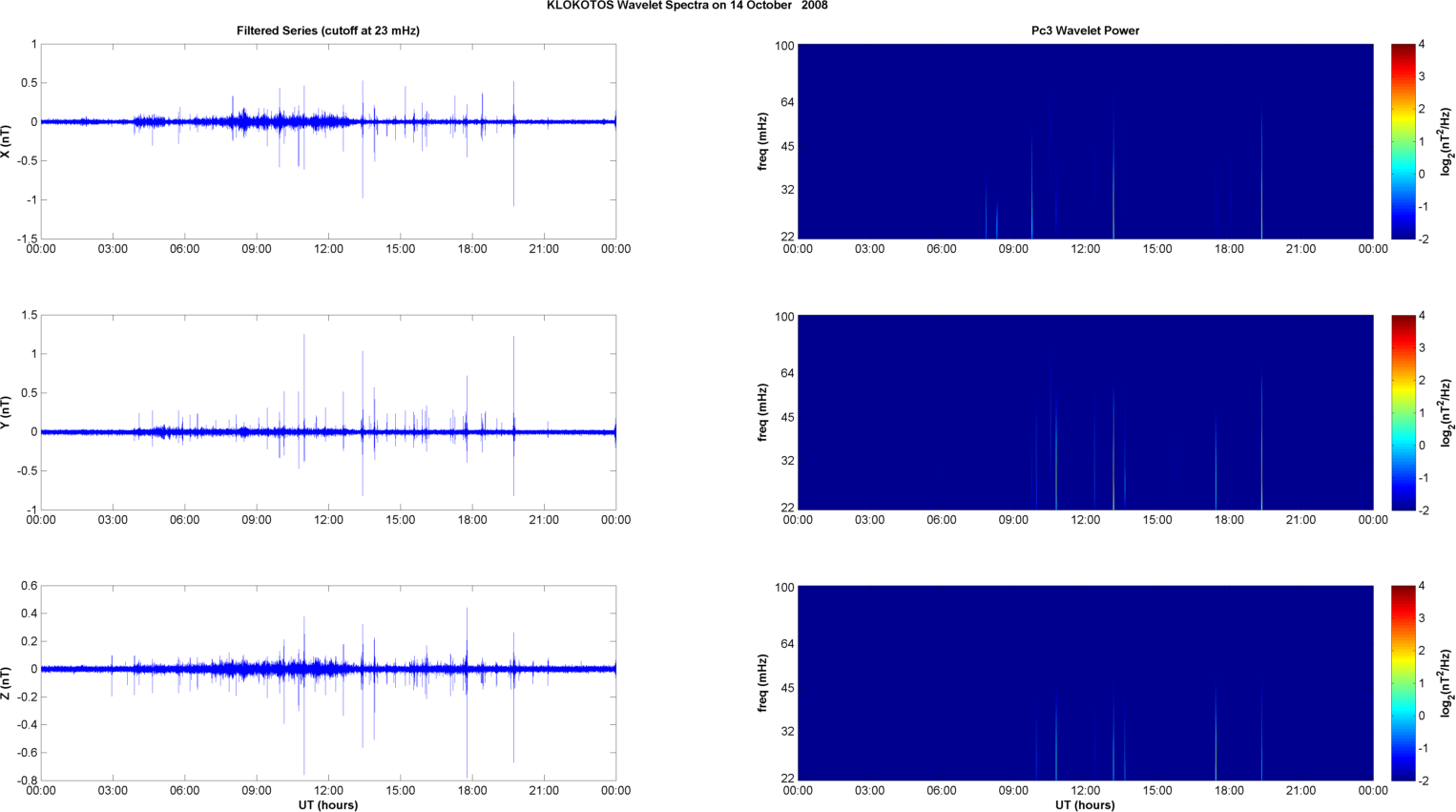Screen dimensions: 1456x812
Task: Click the 'X (nT)' axis label
Action: tap(7, 141)
